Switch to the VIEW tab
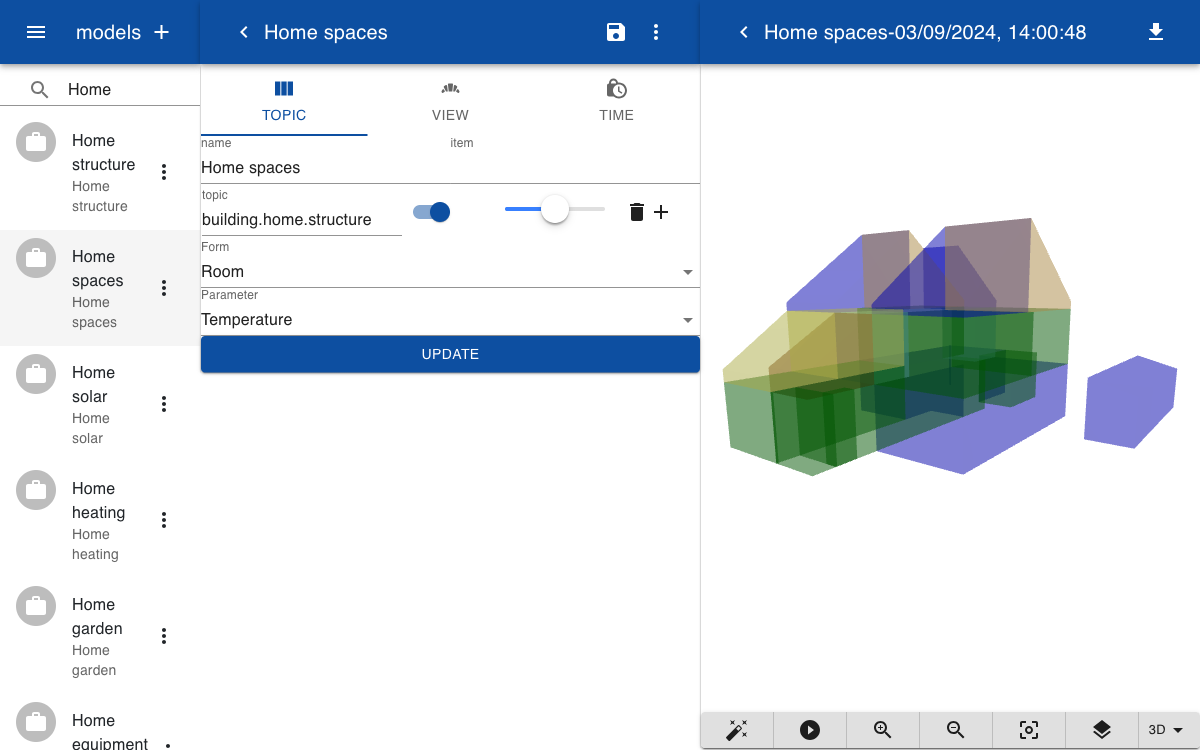This screenshot has height=750, width=1200. [x=450, y=100]
